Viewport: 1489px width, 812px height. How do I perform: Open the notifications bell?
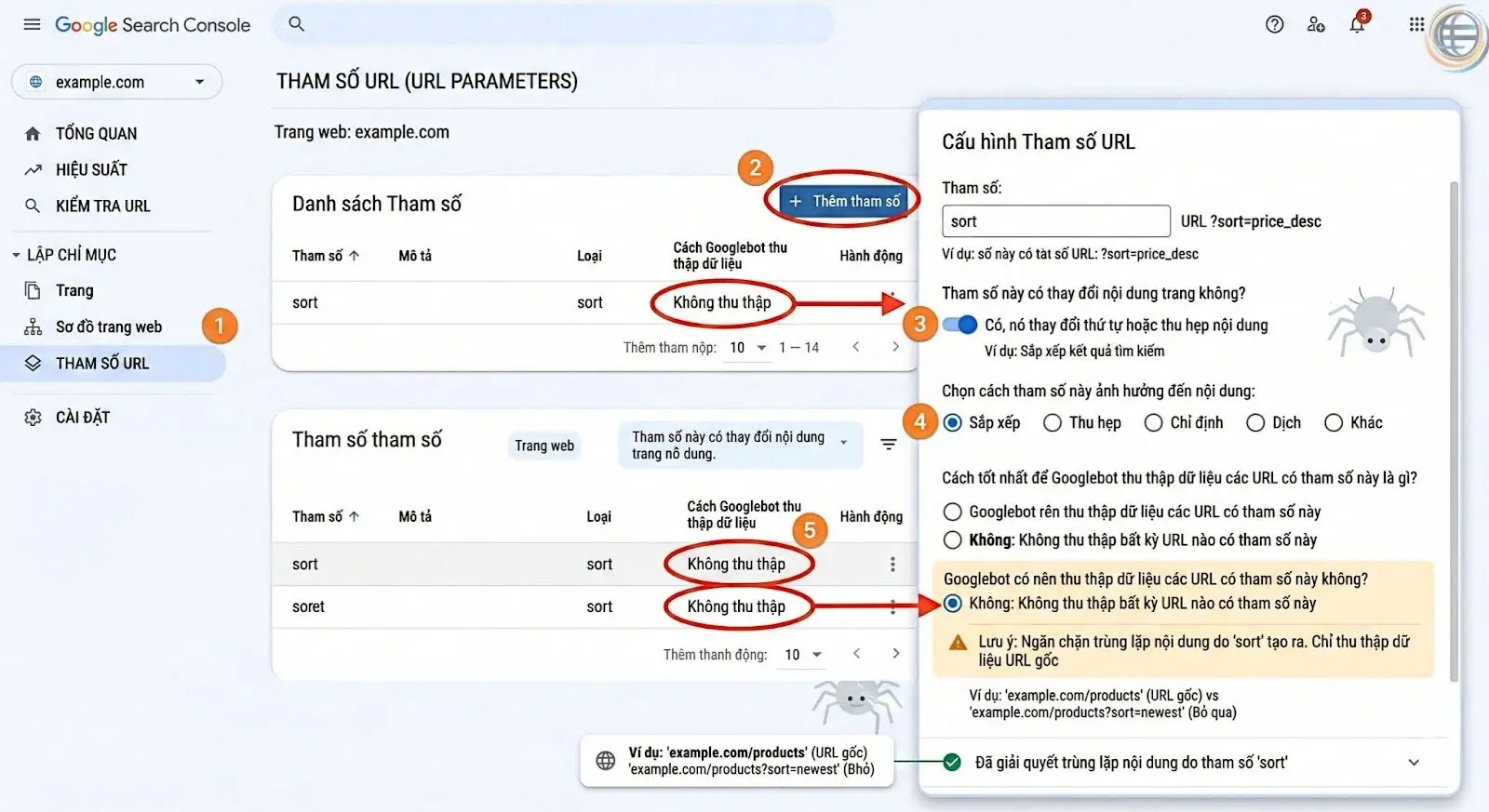click(1357, 25)
